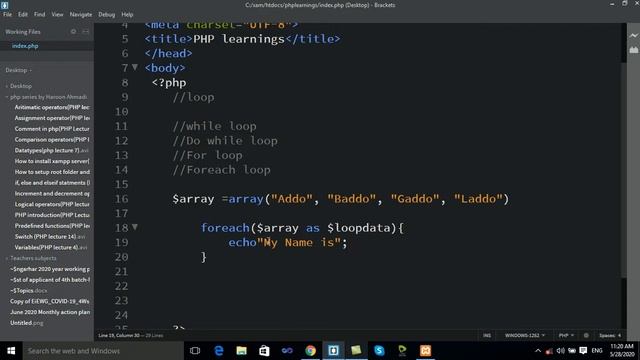Open Desktop project folder dropdown
Image resolution: width=640 pixels, height=360 pixels.
tap(18, 70)
